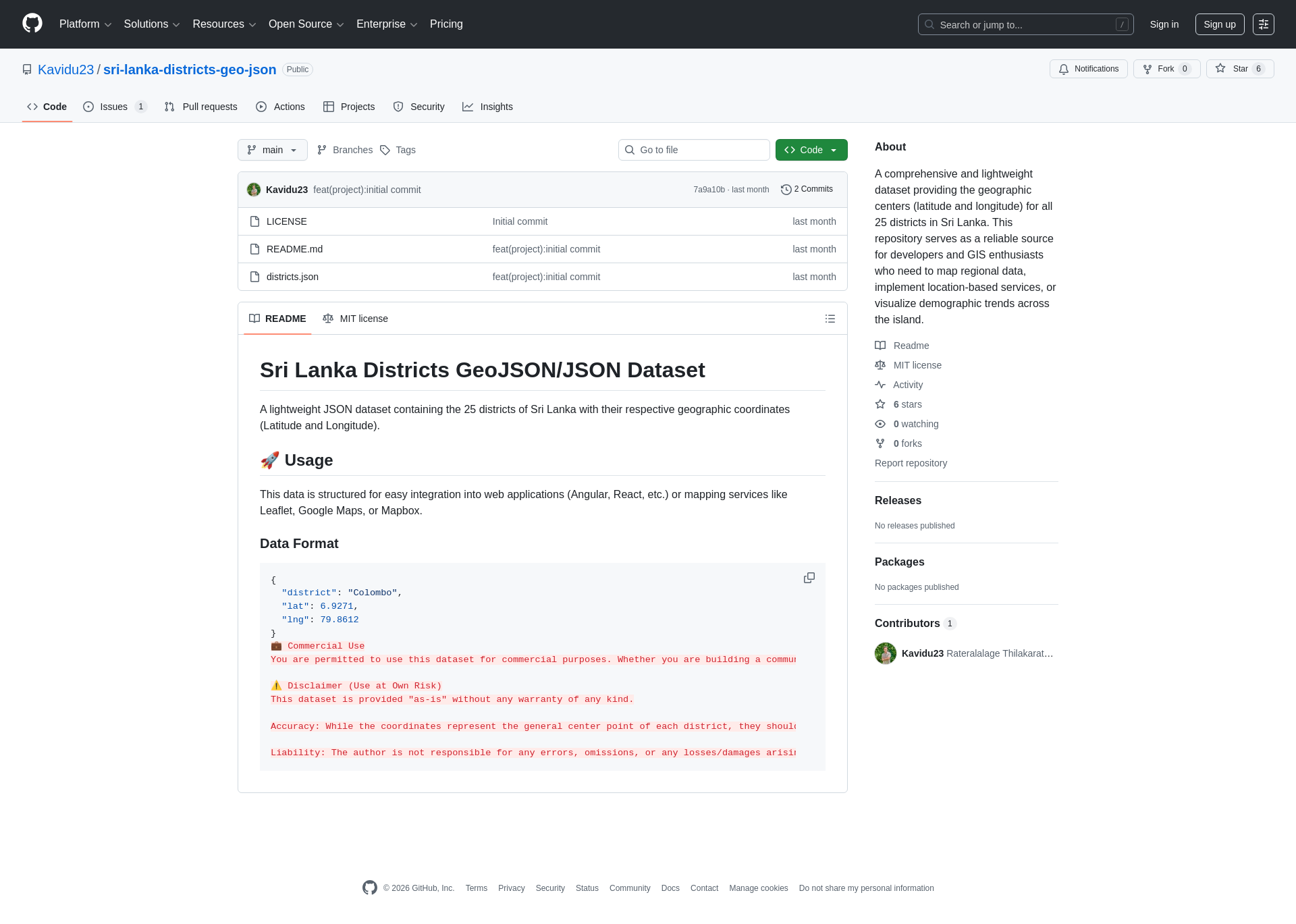This screenshot has width=1296, height=924.
Task: Click the forks icon in About sidebar
Action: coord(880,443)
